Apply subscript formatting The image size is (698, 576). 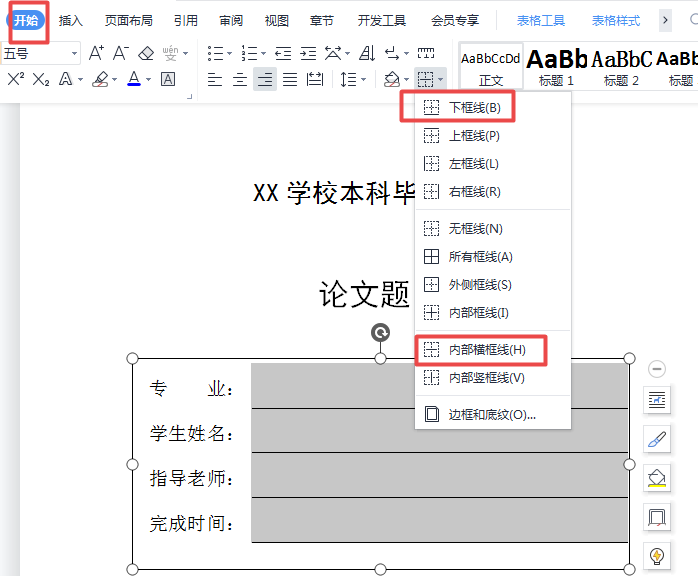click(41, 79)
